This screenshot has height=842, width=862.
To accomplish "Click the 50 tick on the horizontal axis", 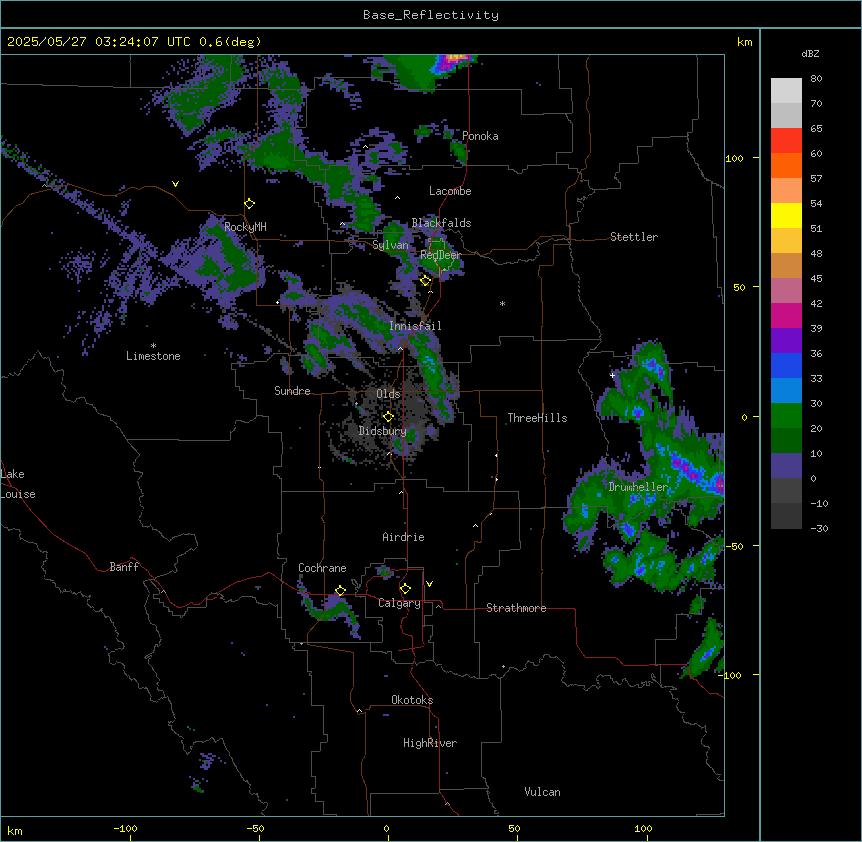I will (x=514, y=828).
